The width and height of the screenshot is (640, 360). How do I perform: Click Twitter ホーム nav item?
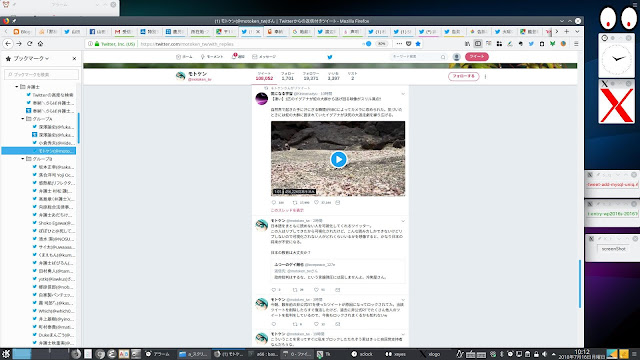pyautogui.click(x=184, y=57)
